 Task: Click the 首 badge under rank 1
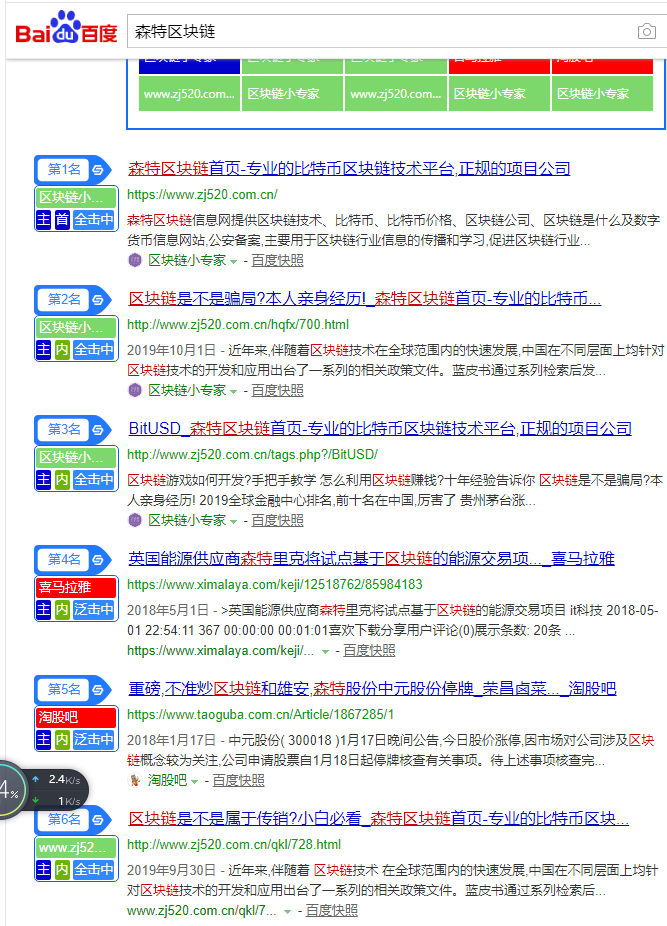coord(62,220)
